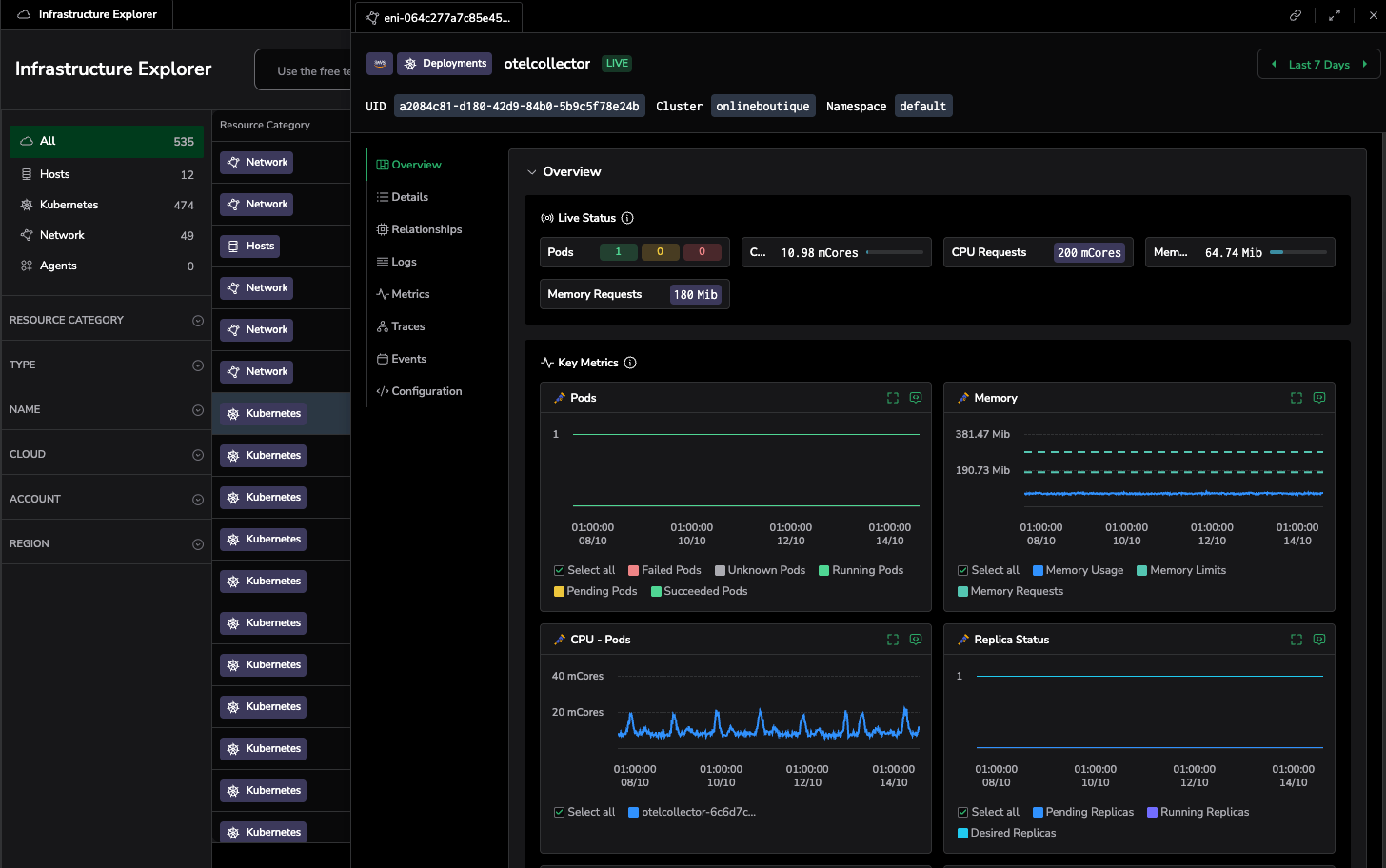Expand the RESOURCE CATEGORY filter
Viewport: 1386px width, 868px height.
click(197, 321)
